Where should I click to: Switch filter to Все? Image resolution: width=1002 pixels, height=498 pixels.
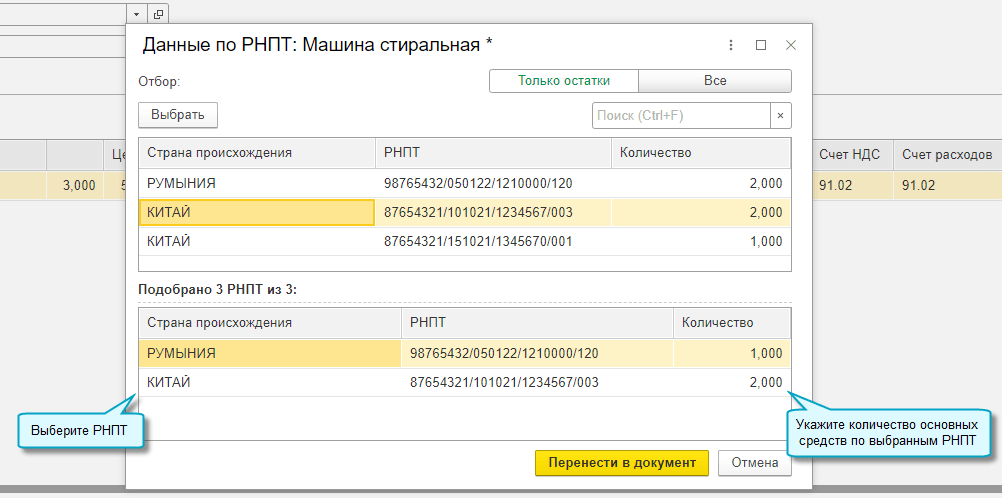coord(715,81)
